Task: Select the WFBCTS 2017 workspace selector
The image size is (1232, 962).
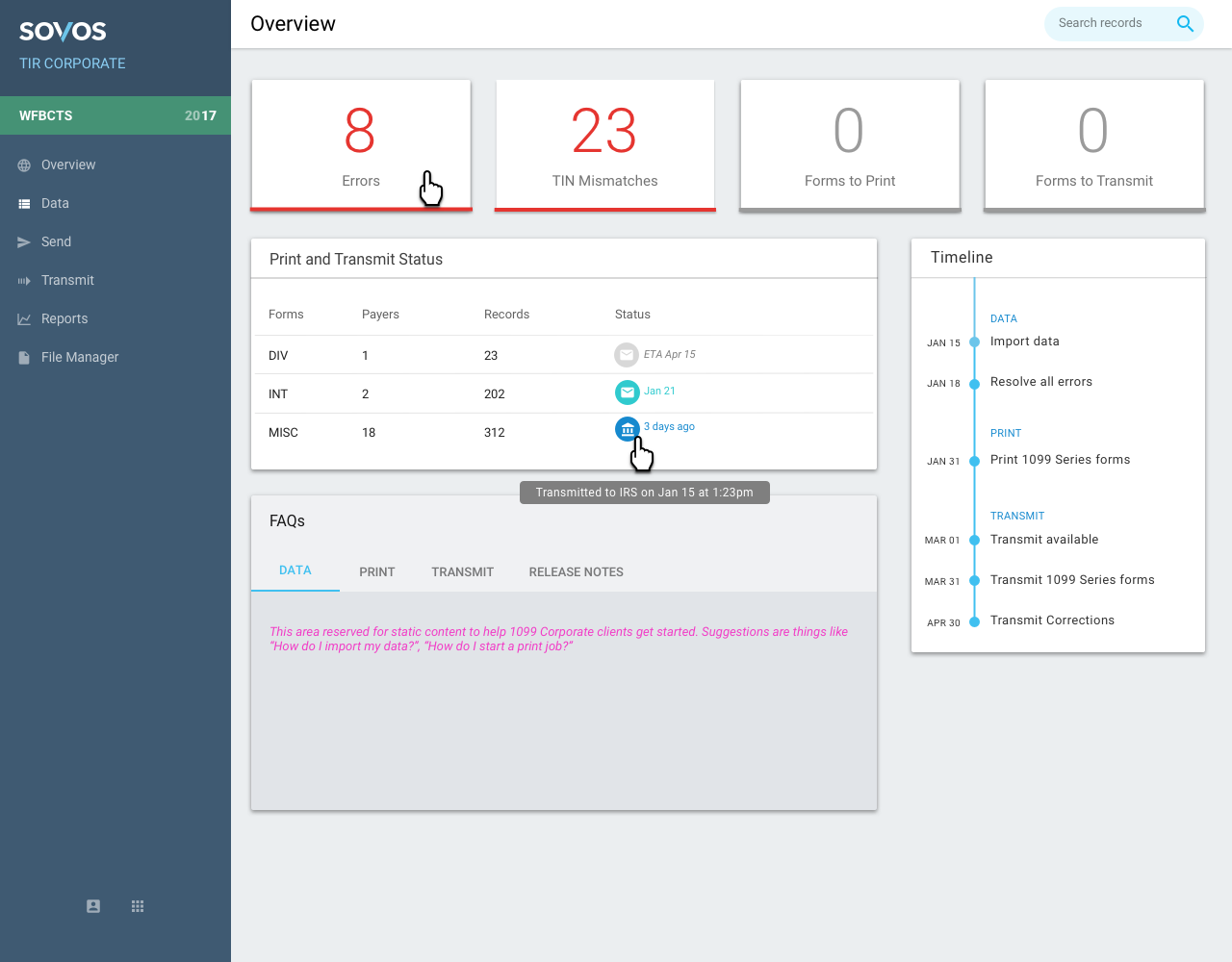Action: [x=115, y=115]
